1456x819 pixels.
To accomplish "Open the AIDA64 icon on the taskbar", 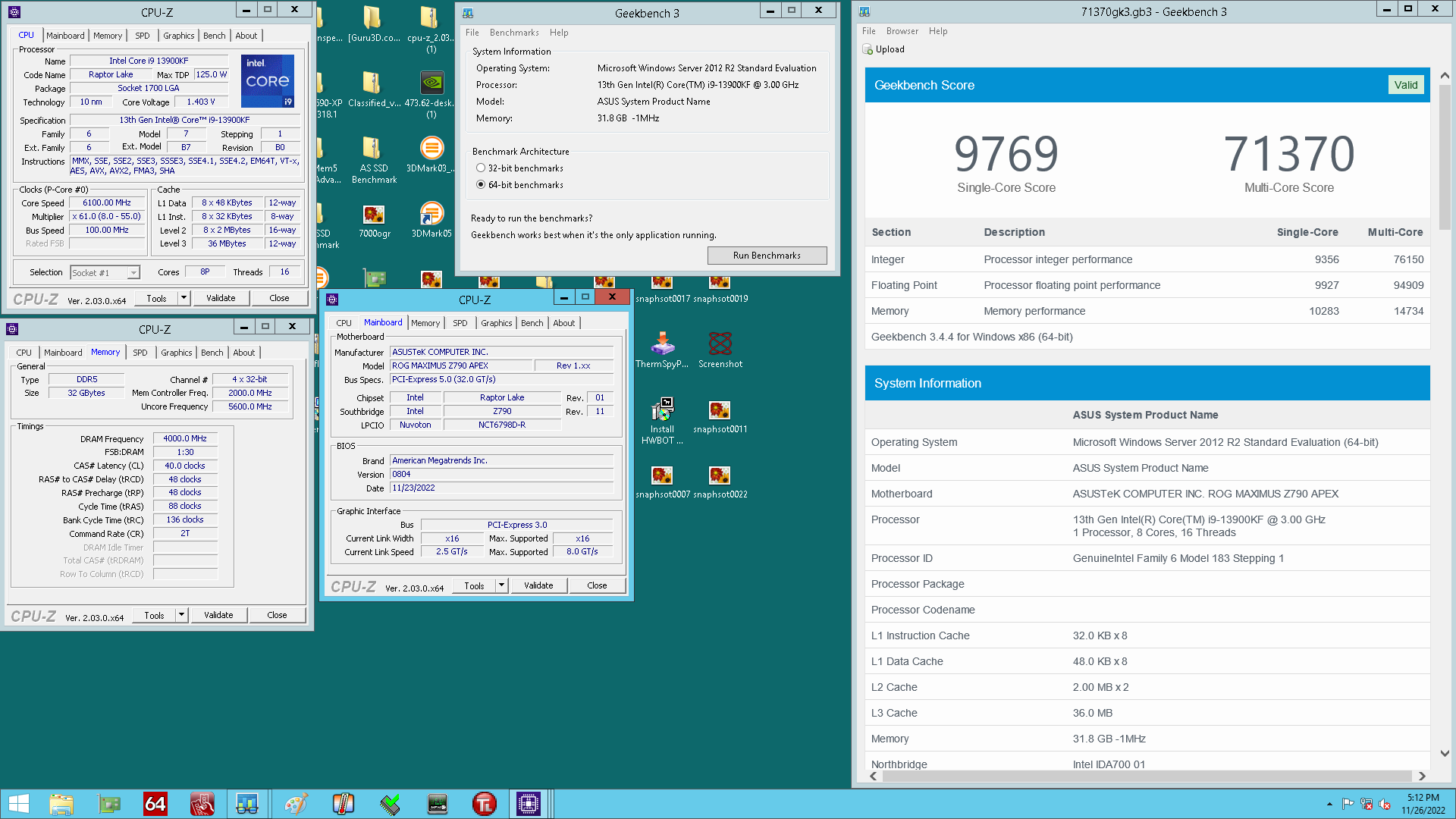I will [155, 804].
